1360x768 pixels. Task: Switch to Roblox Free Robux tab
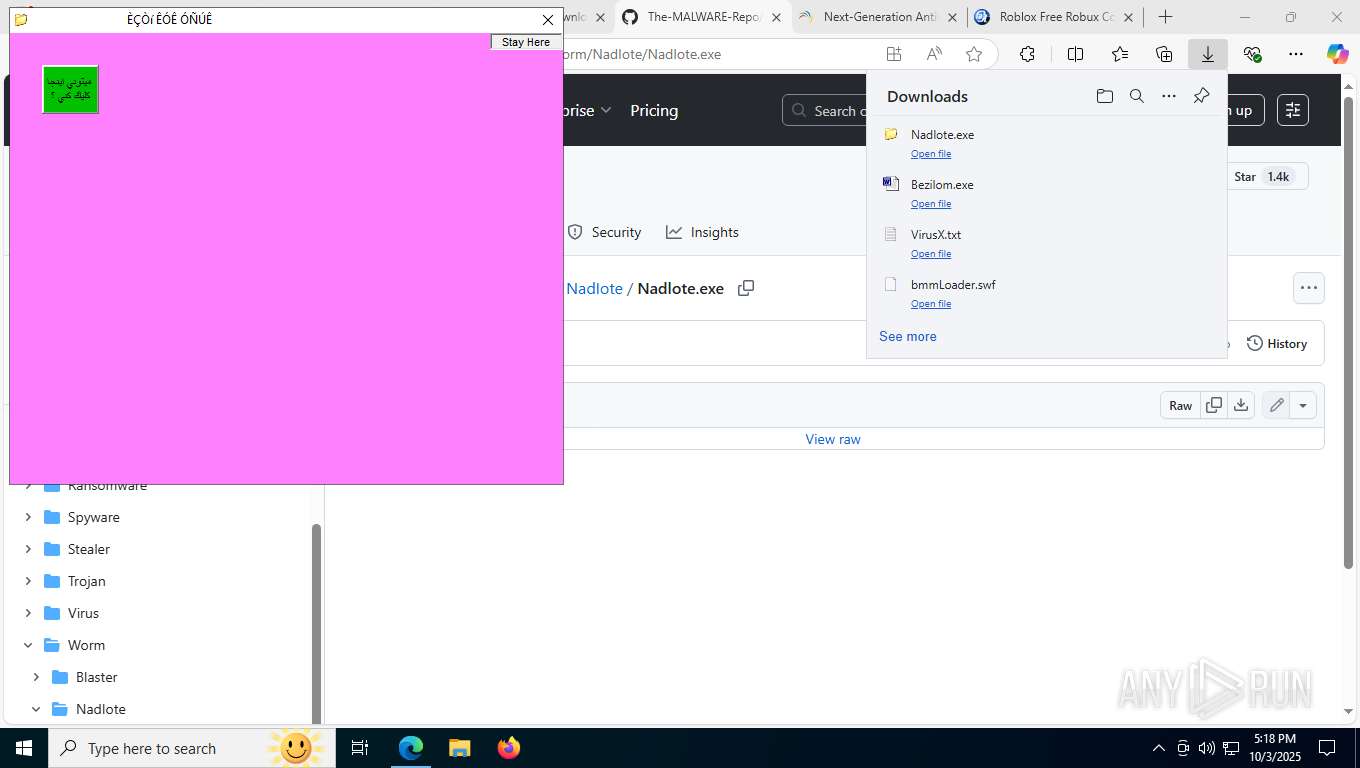1055,17
